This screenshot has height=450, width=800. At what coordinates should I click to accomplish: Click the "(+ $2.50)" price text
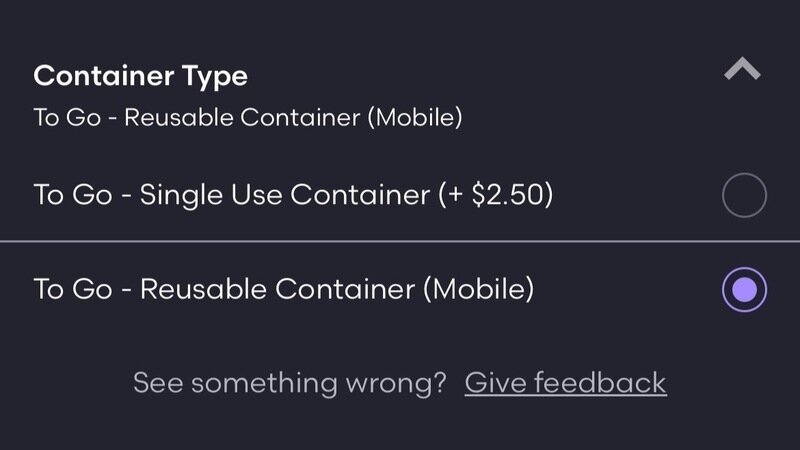495,195
